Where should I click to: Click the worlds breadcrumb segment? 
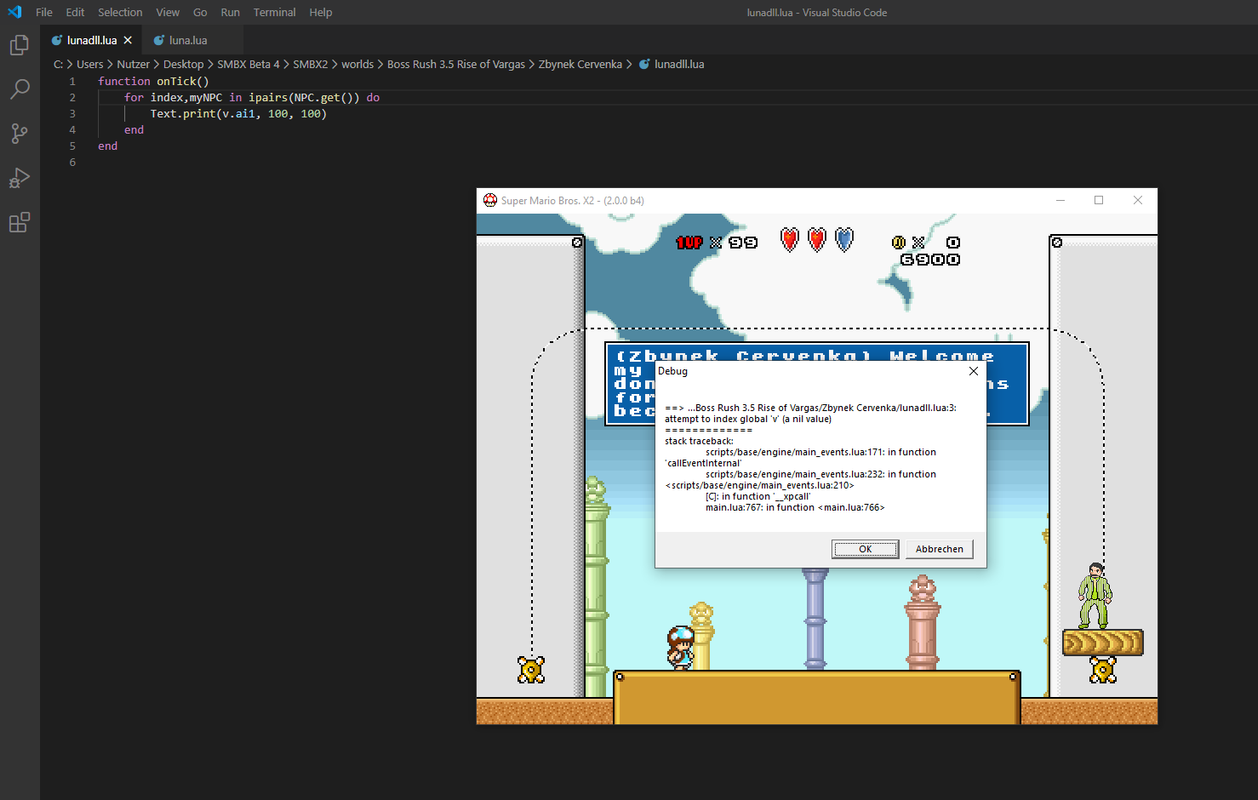357,64
